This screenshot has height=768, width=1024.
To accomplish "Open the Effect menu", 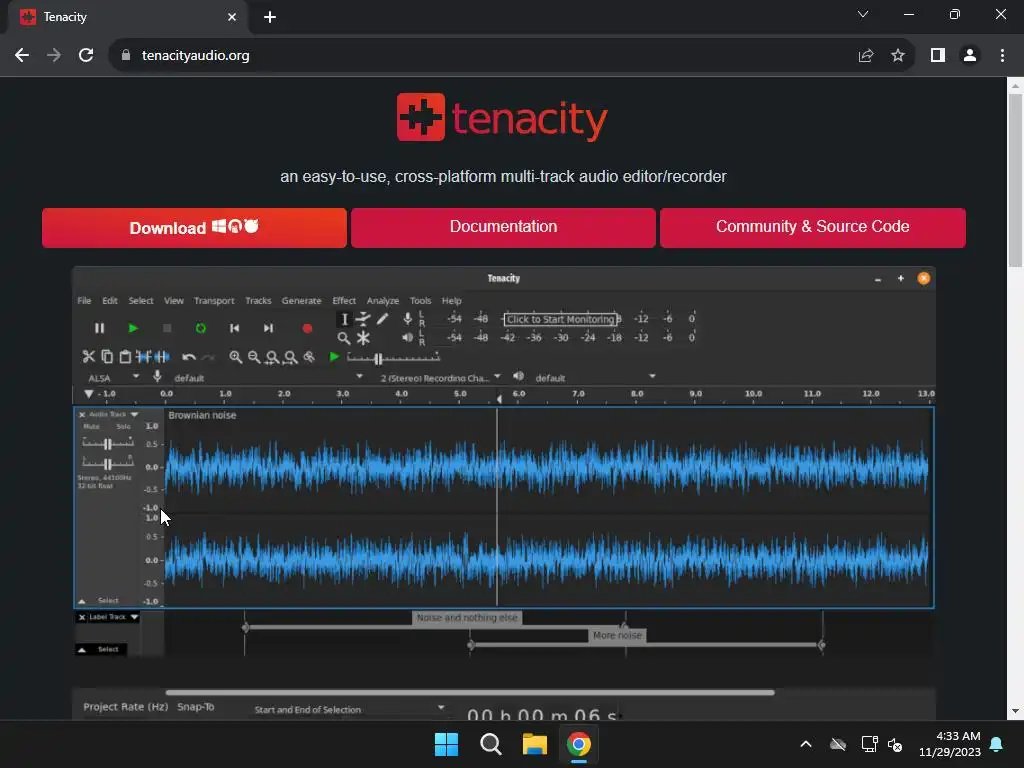I will pos(344,300).
